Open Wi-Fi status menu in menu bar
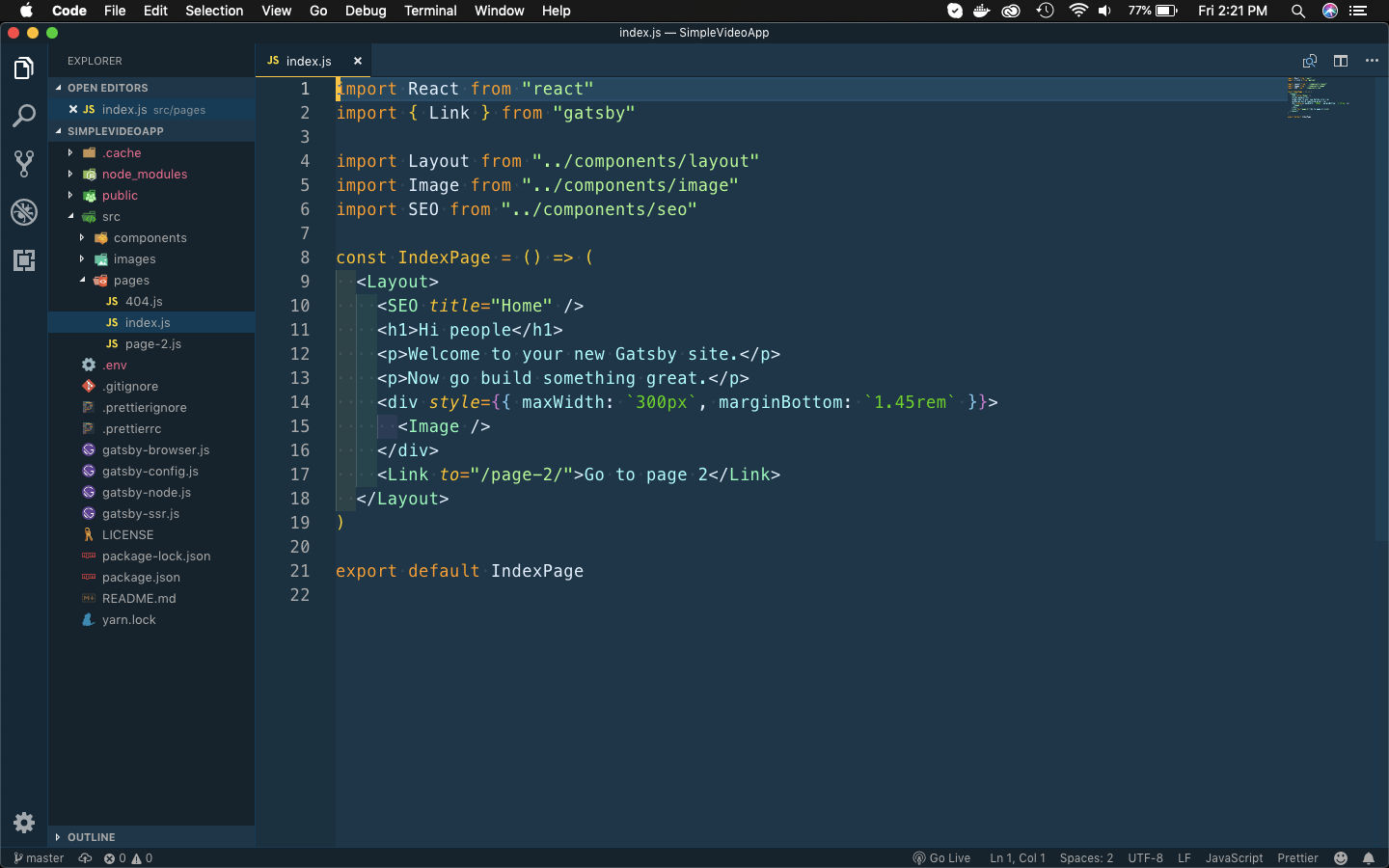 1078,11
